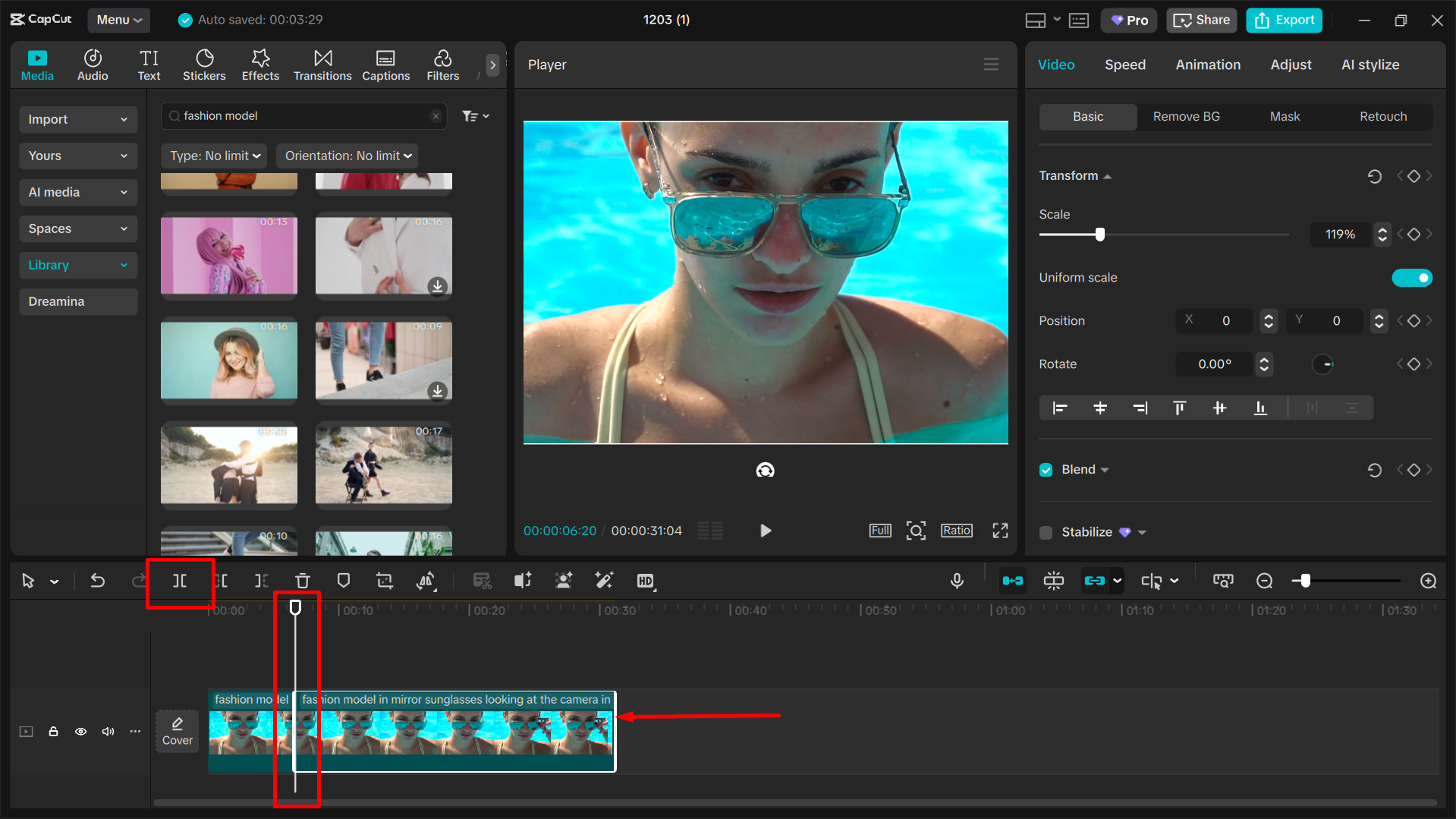This screenshot has width=1456, height=819.
Task: Click the Voiceover microphone icon
Action: coord(956,581)
